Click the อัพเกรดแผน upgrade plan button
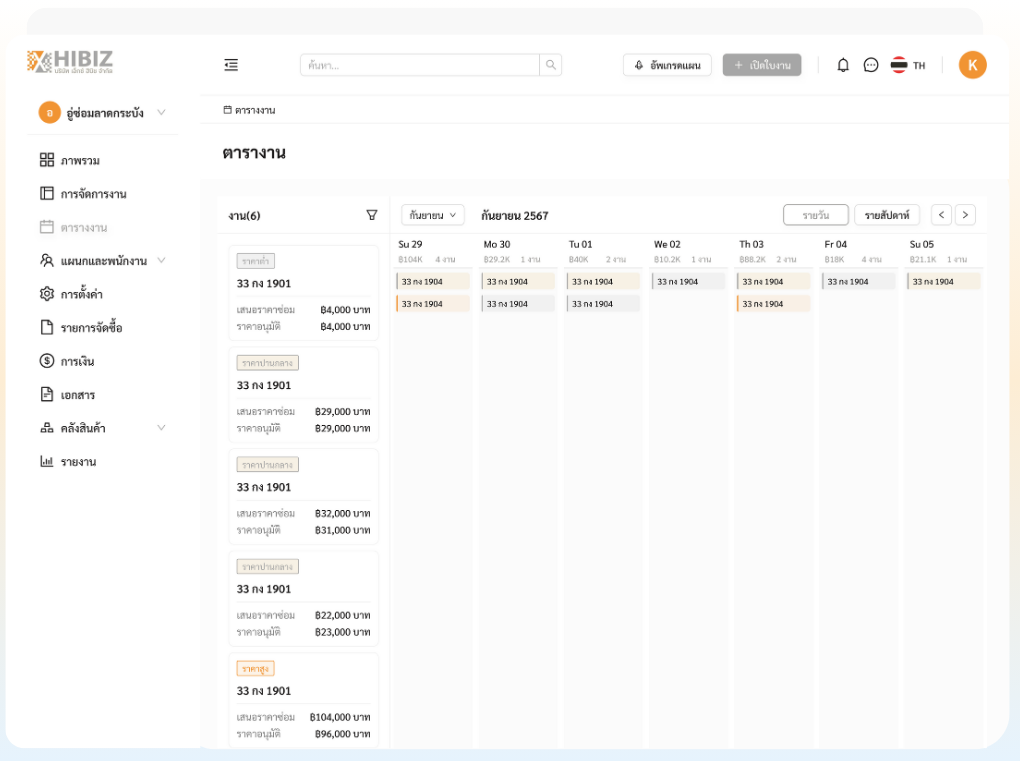1020x761 pixels. (x=667, y=65)
